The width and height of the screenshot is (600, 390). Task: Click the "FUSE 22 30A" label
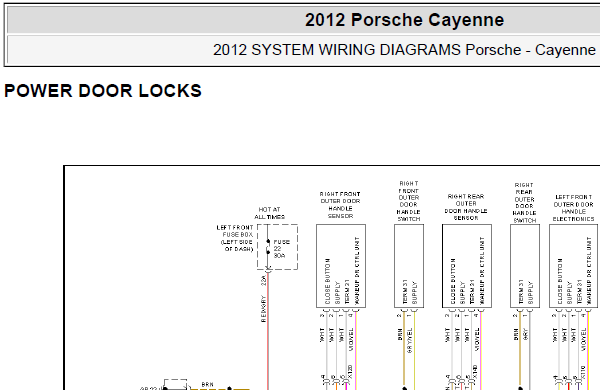282,249
